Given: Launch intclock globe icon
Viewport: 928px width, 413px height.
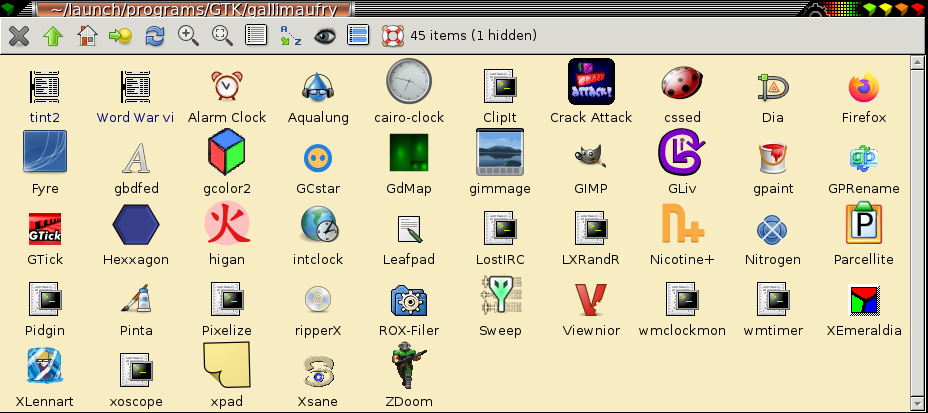Looking at the screenshot, I should tap(319, 224).
